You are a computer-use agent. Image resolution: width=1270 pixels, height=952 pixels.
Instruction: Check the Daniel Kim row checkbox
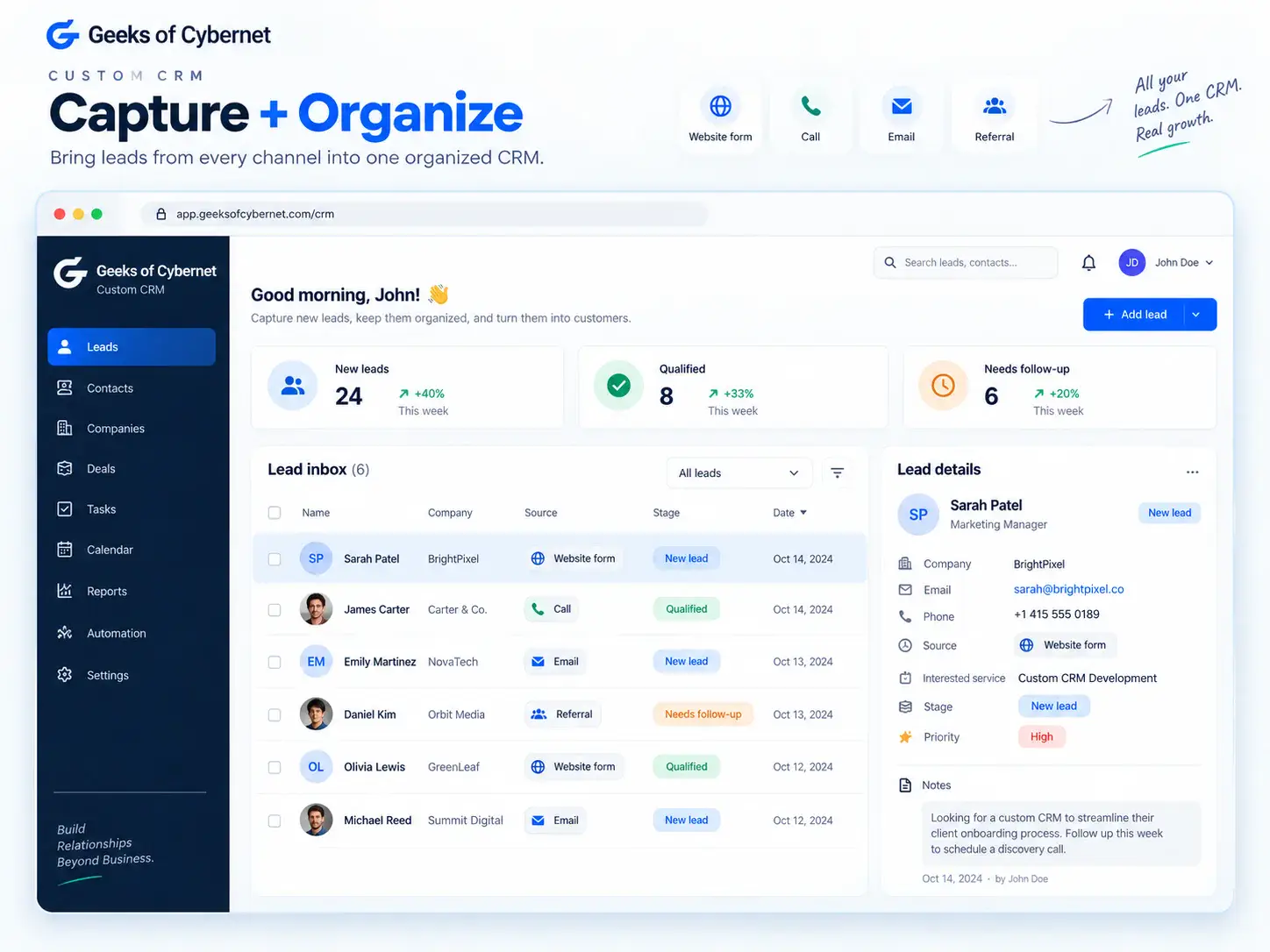pos(275,715)
